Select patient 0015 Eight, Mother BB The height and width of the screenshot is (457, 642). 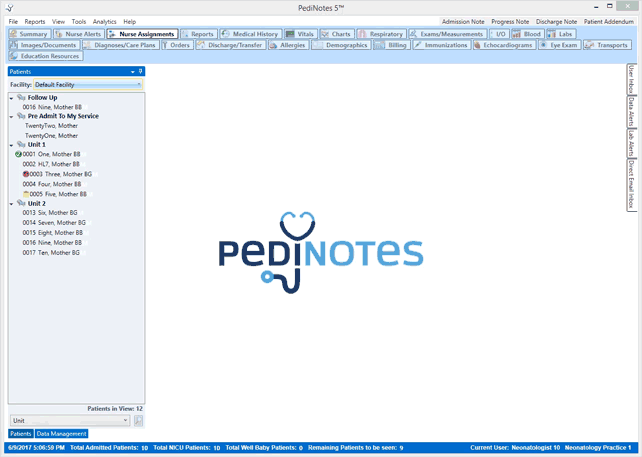tap(52, 233)
